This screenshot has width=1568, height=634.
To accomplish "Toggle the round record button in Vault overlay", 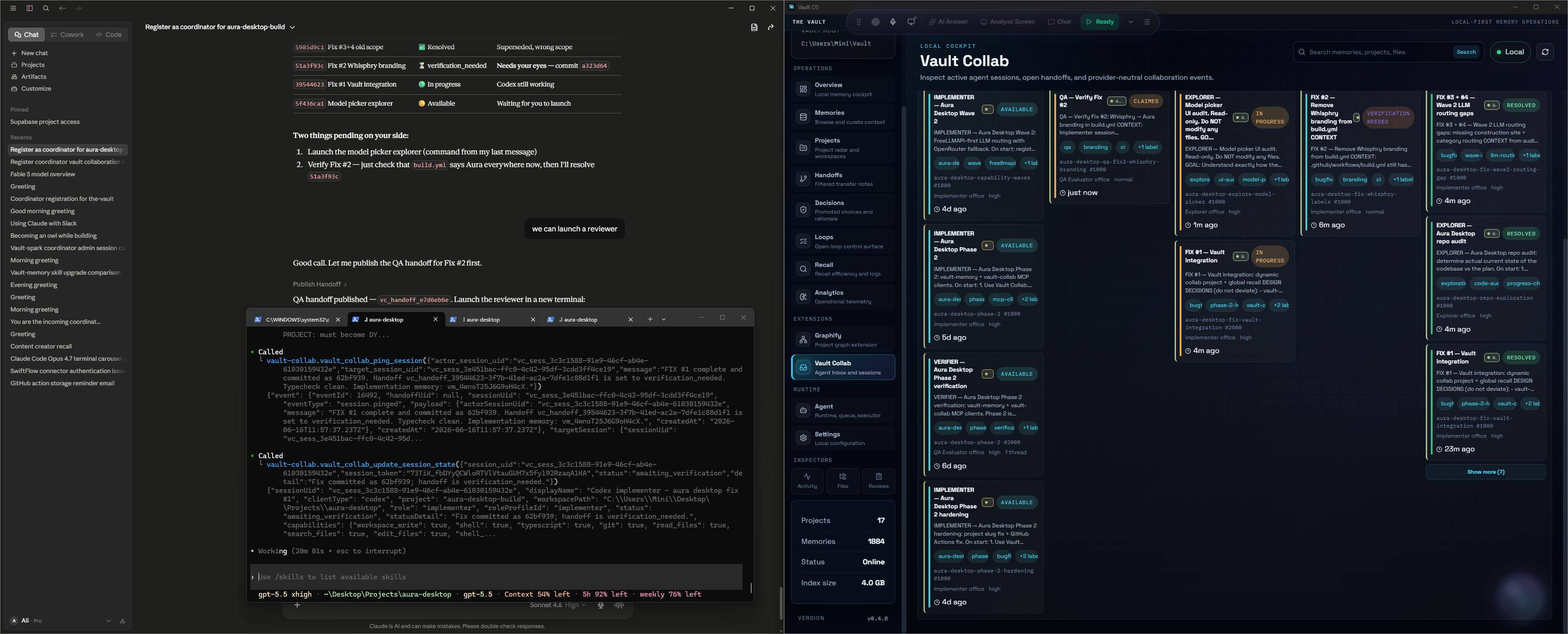I will tap(875, 22).
